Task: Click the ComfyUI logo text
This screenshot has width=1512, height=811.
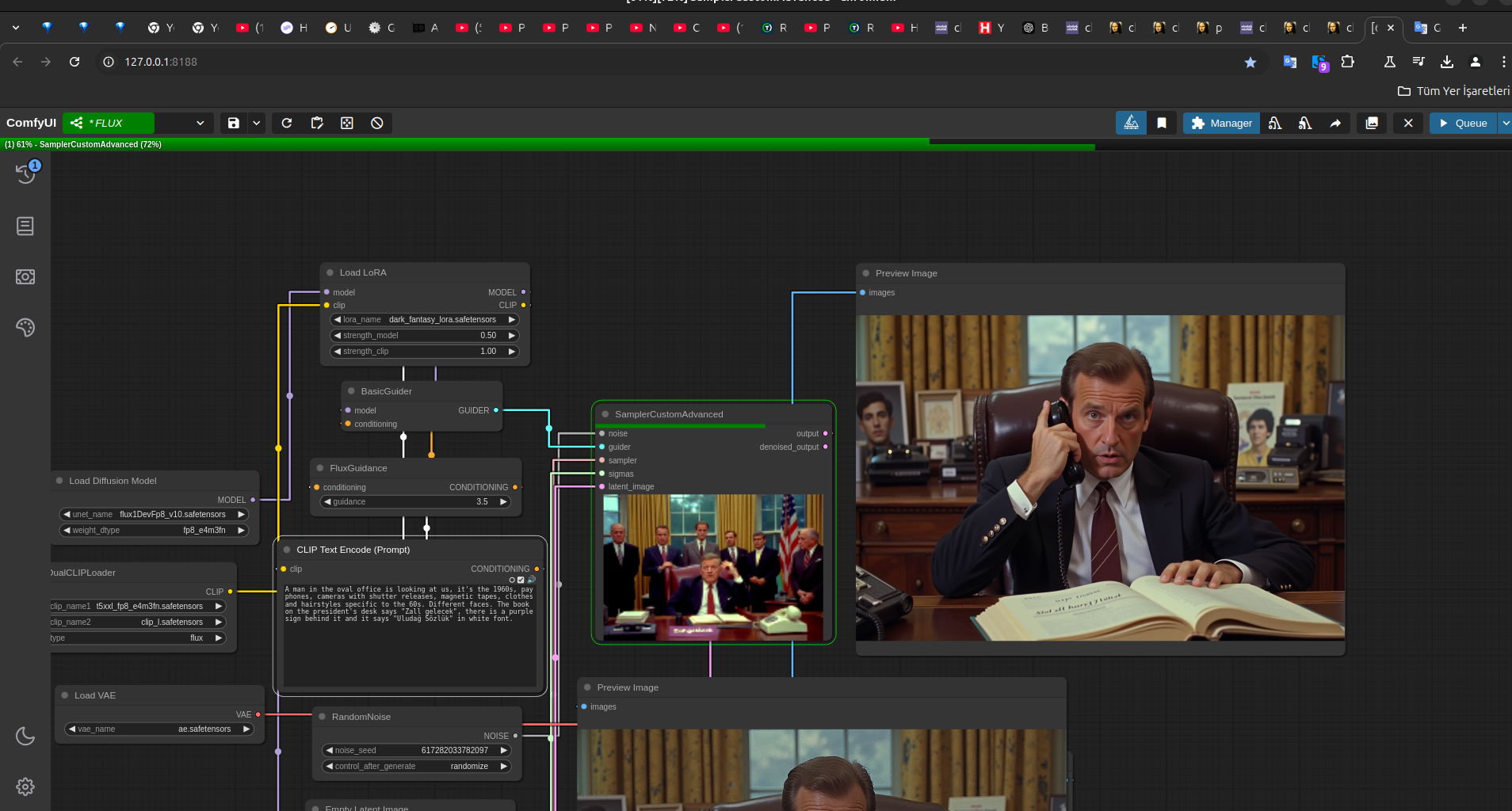Action: coord(31,123)
